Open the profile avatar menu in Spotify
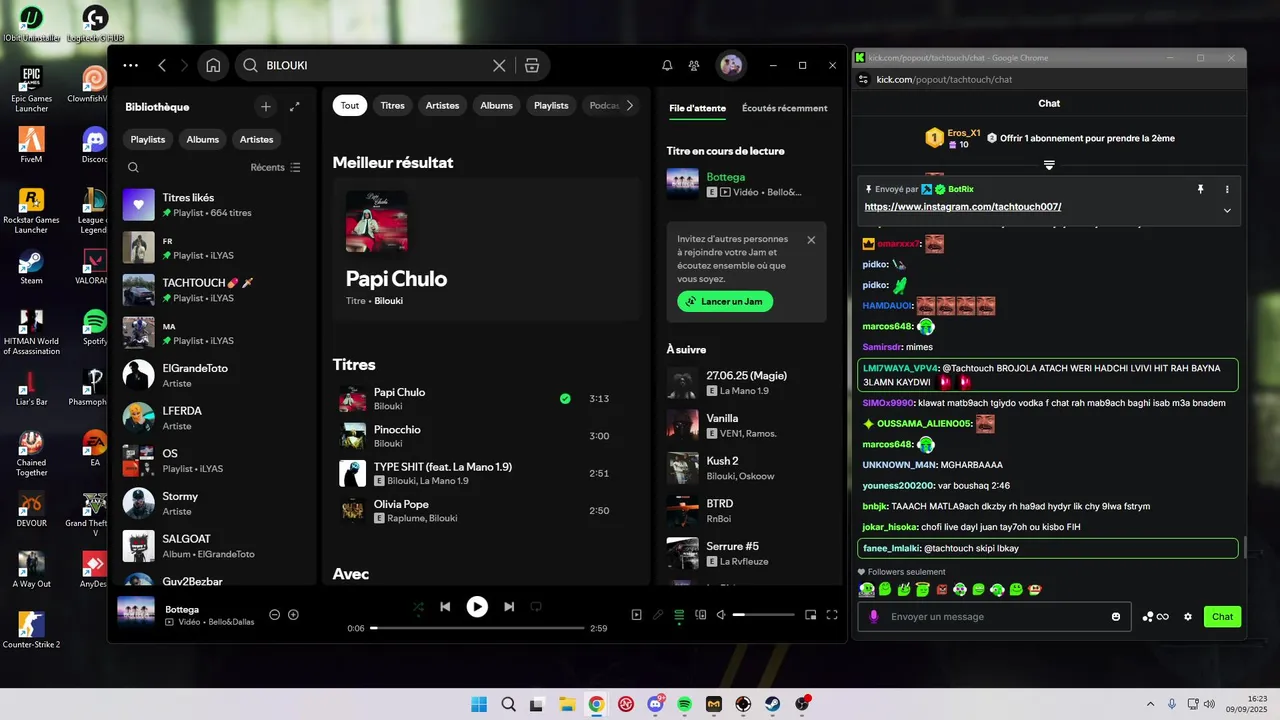Image resolution: width=1280 pixels, height=720 pixels. click(731, 65)
